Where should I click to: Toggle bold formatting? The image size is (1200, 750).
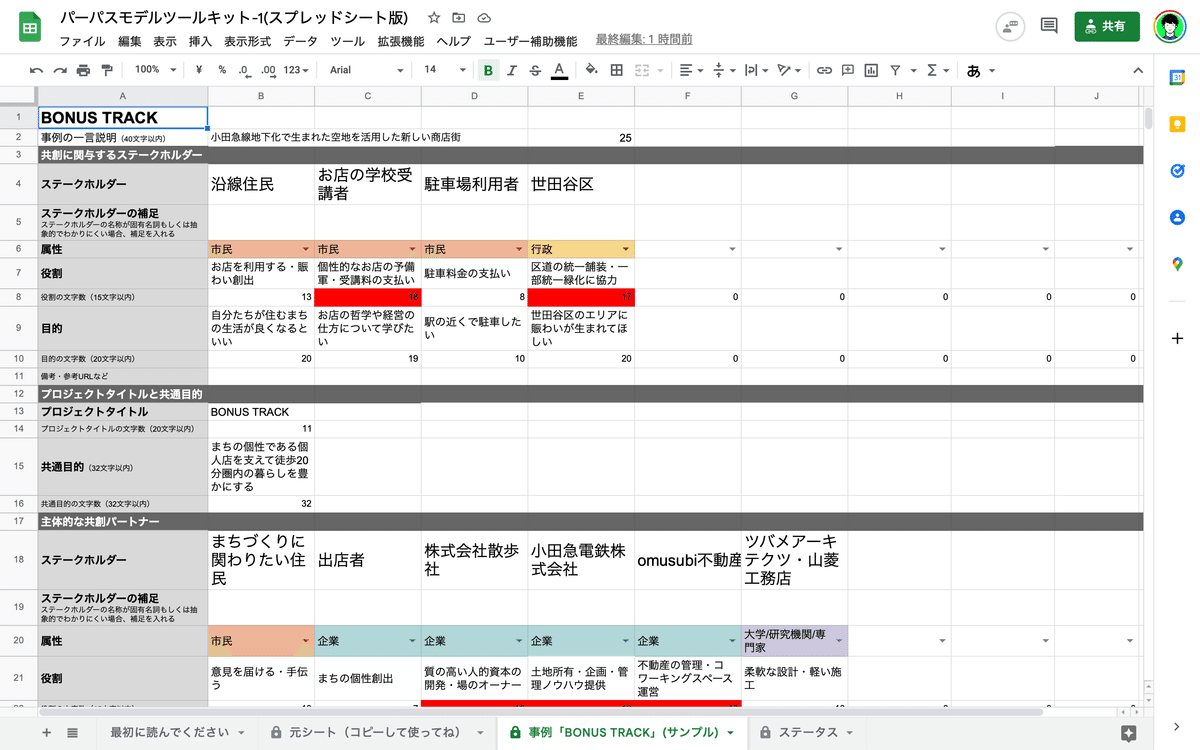488,70
